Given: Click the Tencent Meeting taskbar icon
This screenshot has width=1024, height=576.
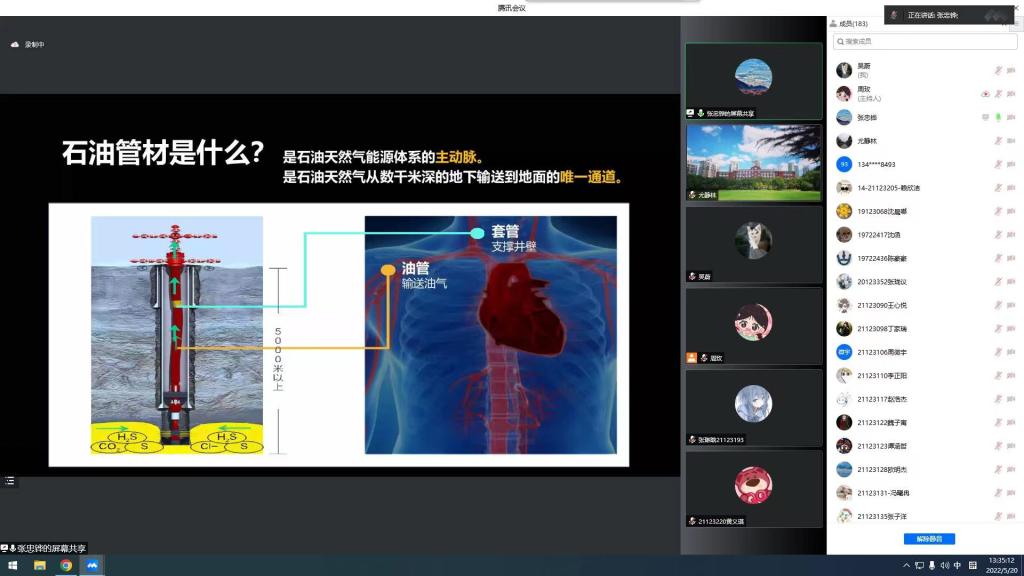Looking at the screenshot, I should tap(92, 565).
